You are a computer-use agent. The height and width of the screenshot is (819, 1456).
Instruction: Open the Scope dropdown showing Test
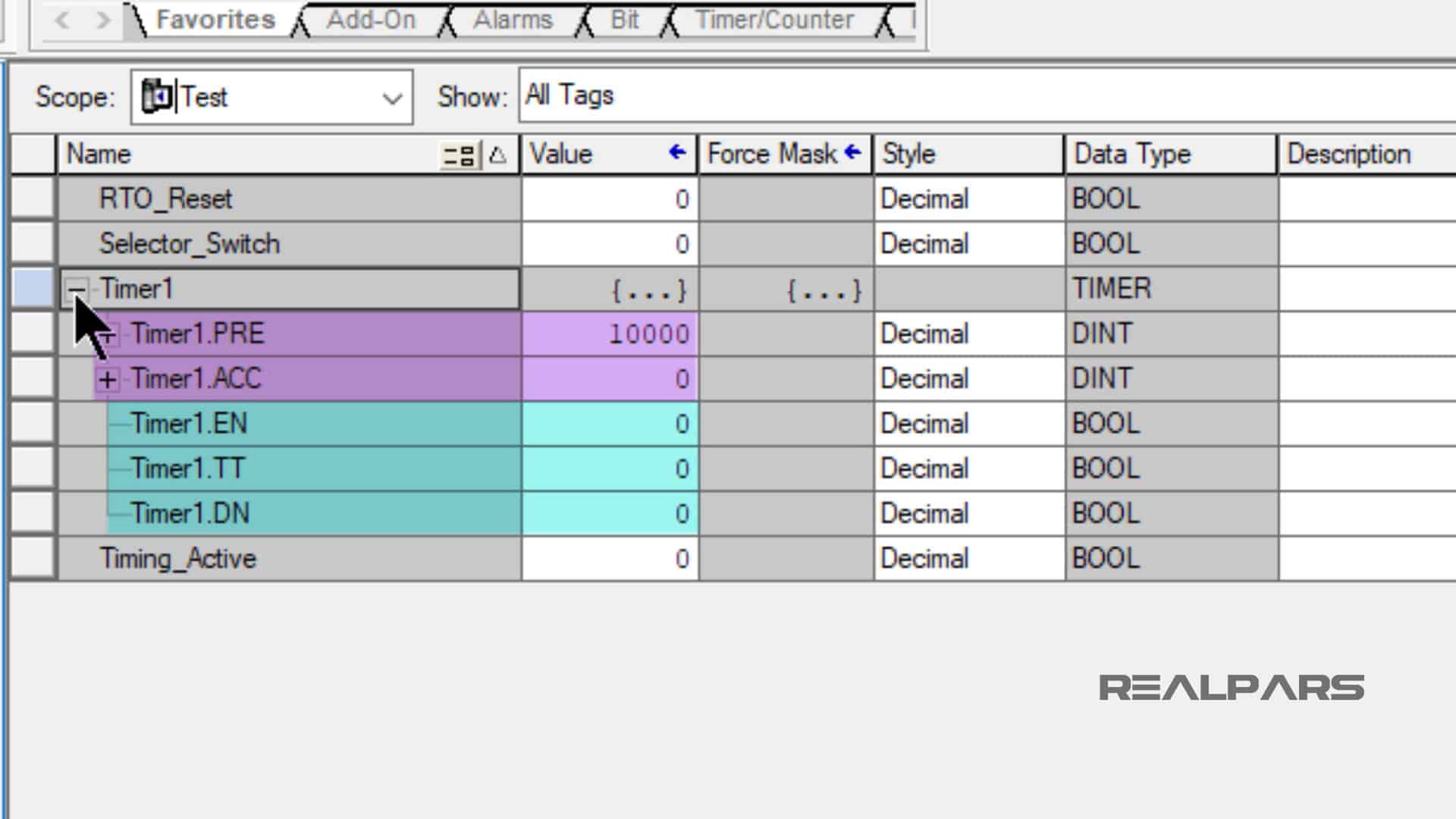pyautogui.click(x=391, y=96)
